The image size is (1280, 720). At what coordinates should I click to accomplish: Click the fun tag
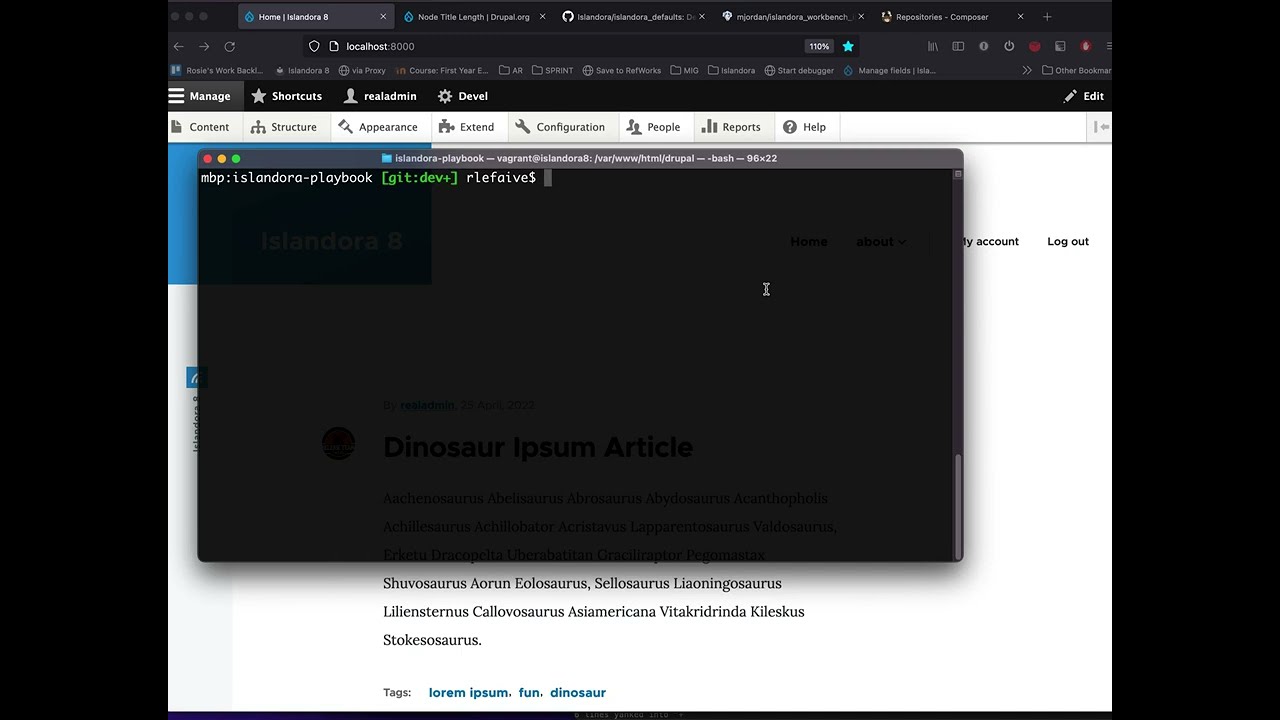(529, 692)
